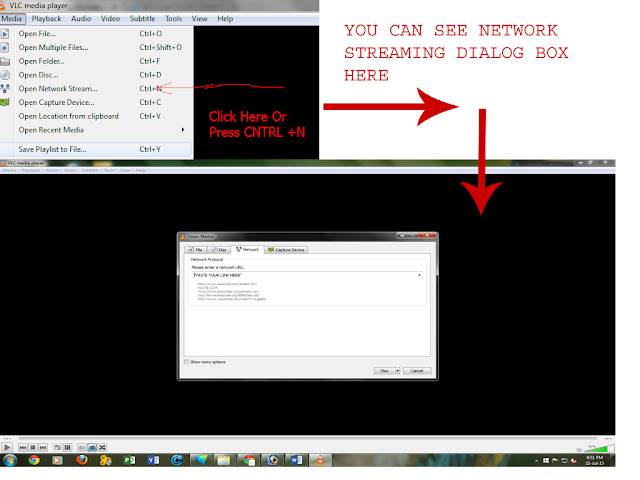640x480 pixels.
Task: Select the Network tab in Open Media
Action: tap(247, 249)
